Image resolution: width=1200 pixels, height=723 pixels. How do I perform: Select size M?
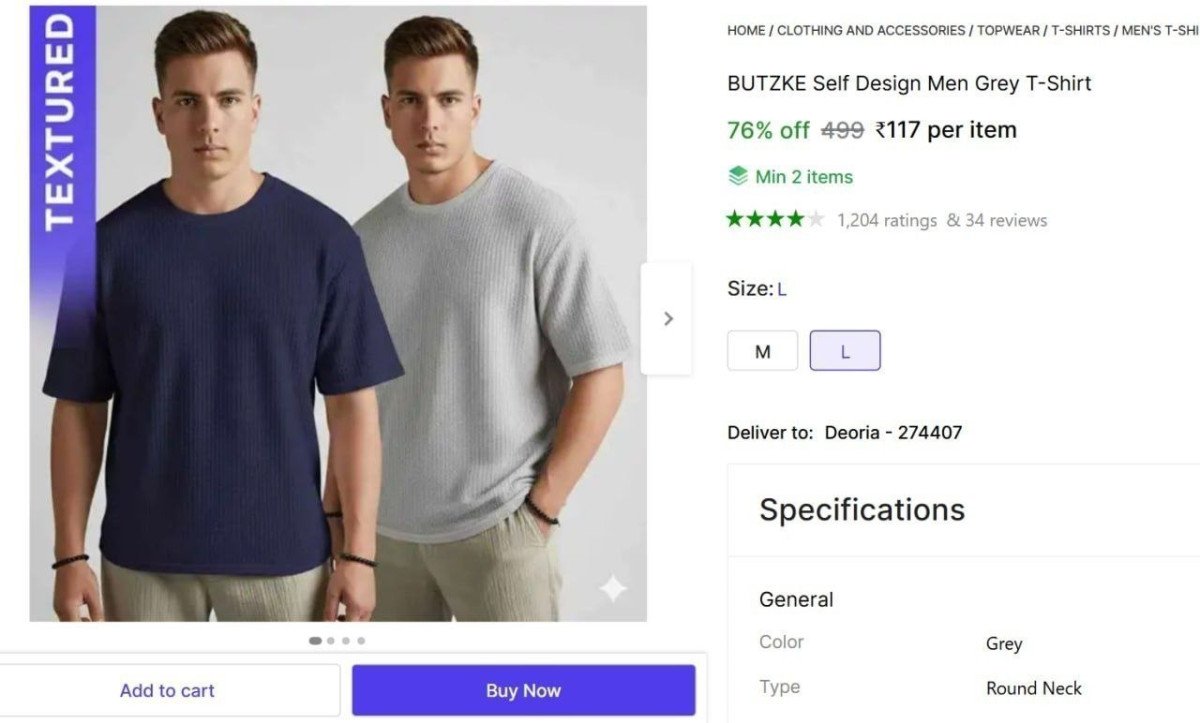tap(763, 351)
